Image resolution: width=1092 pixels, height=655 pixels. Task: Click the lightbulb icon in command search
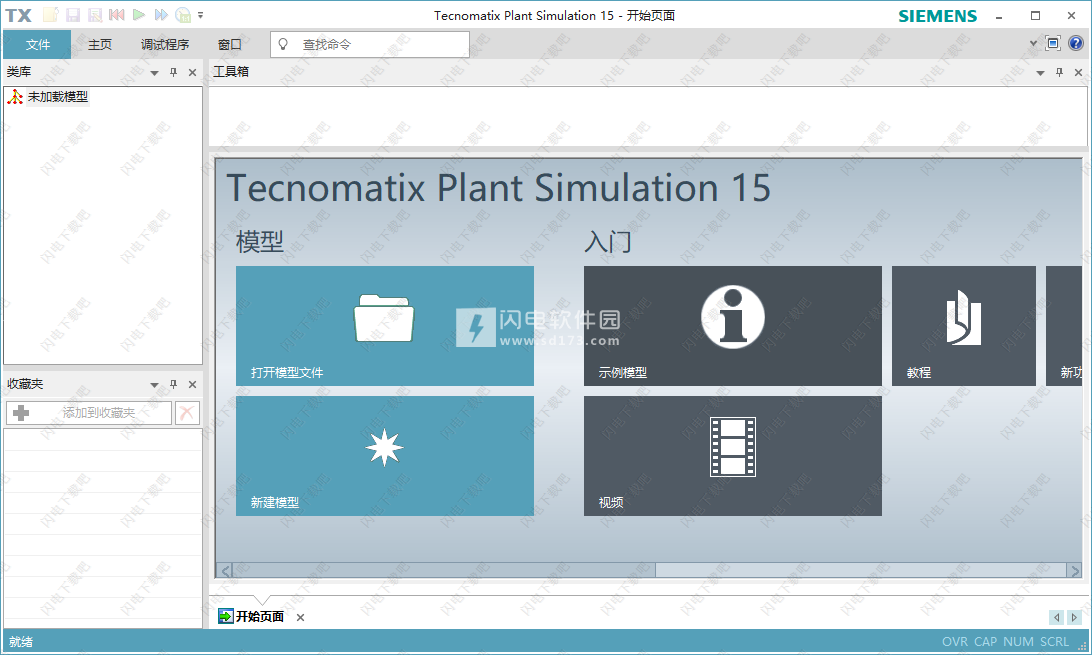coord(283,45)
